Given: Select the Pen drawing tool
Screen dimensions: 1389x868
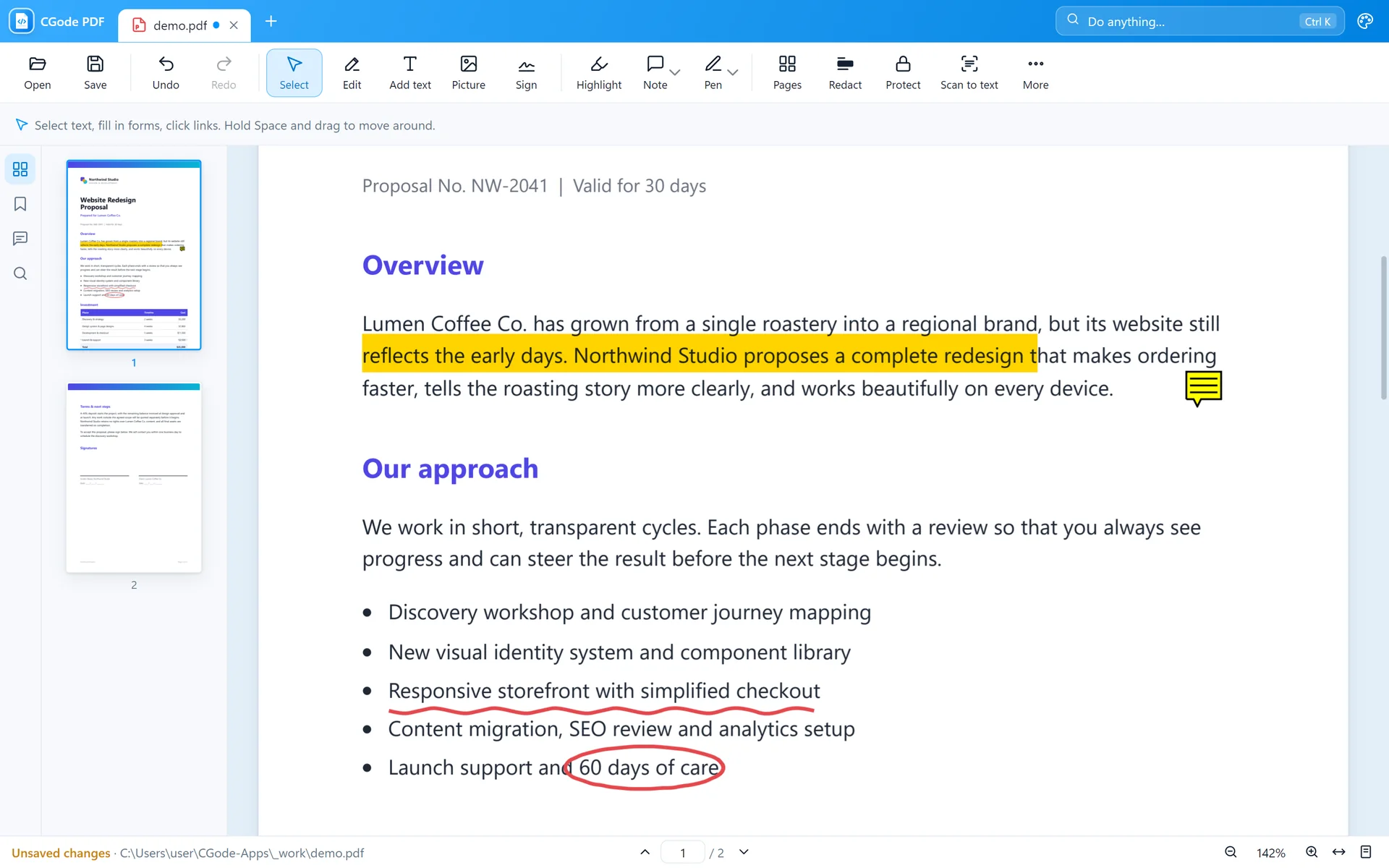Looking at the screenshot, I should [713, 72].
